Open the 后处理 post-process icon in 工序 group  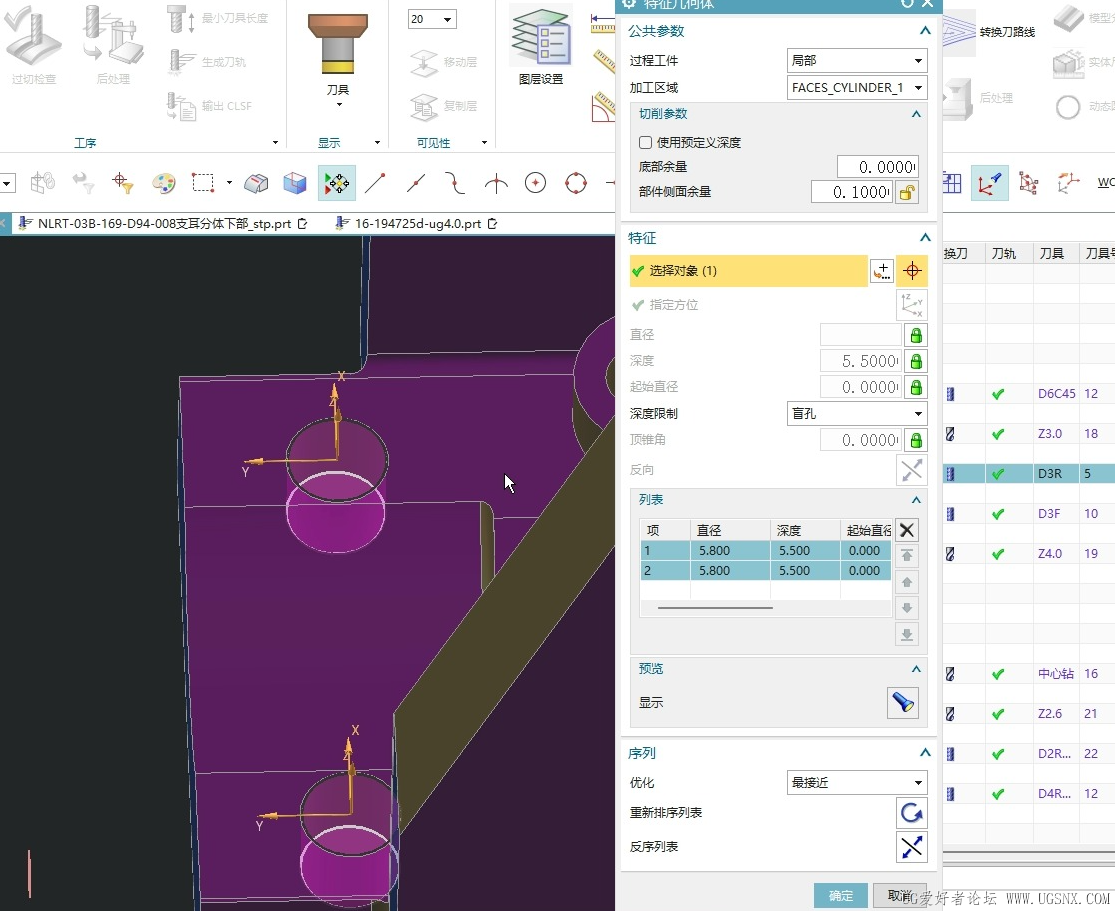pyautogui.click(x=112, y=36)
